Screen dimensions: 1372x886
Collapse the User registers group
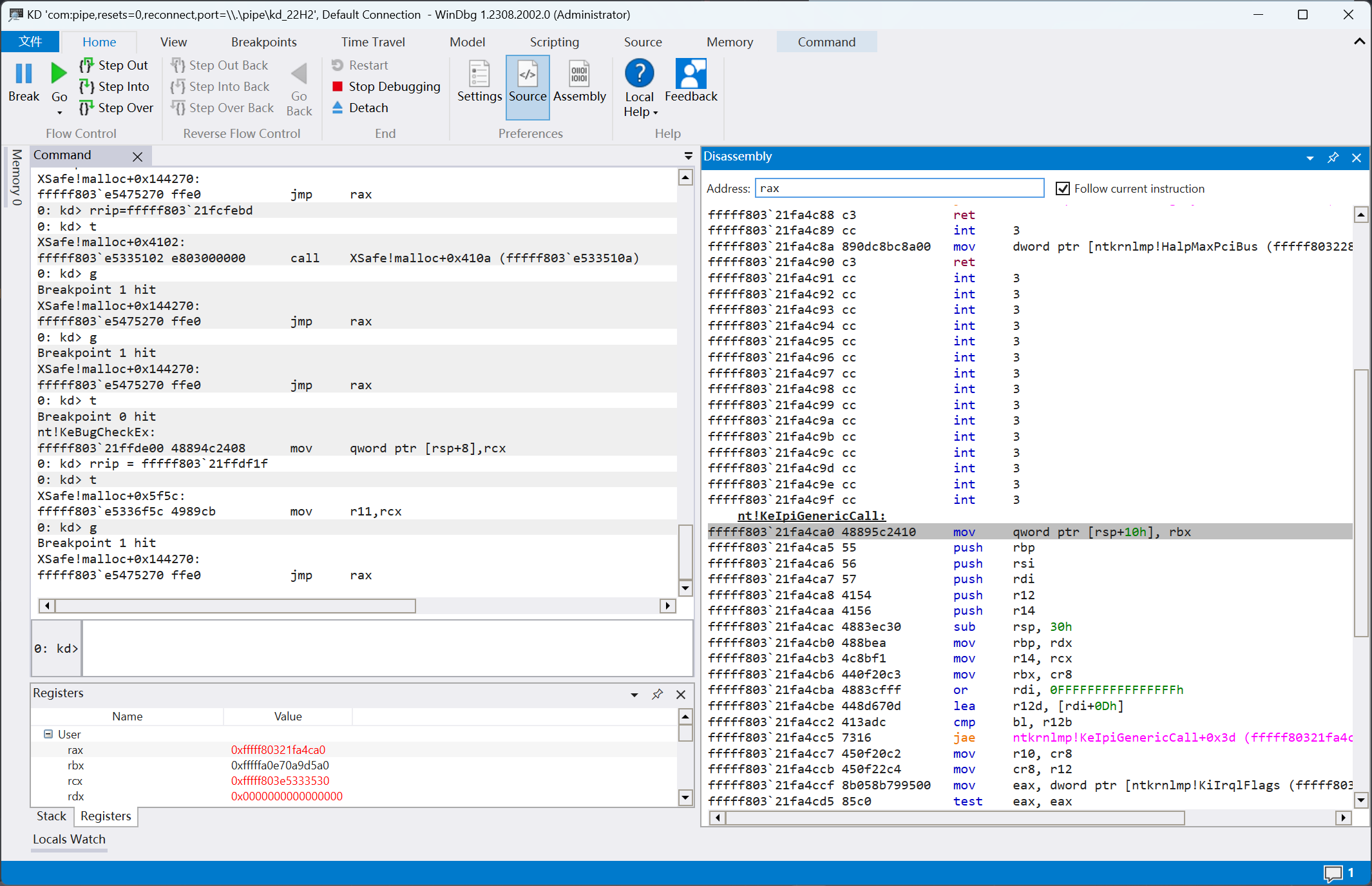tap(48, 734)
